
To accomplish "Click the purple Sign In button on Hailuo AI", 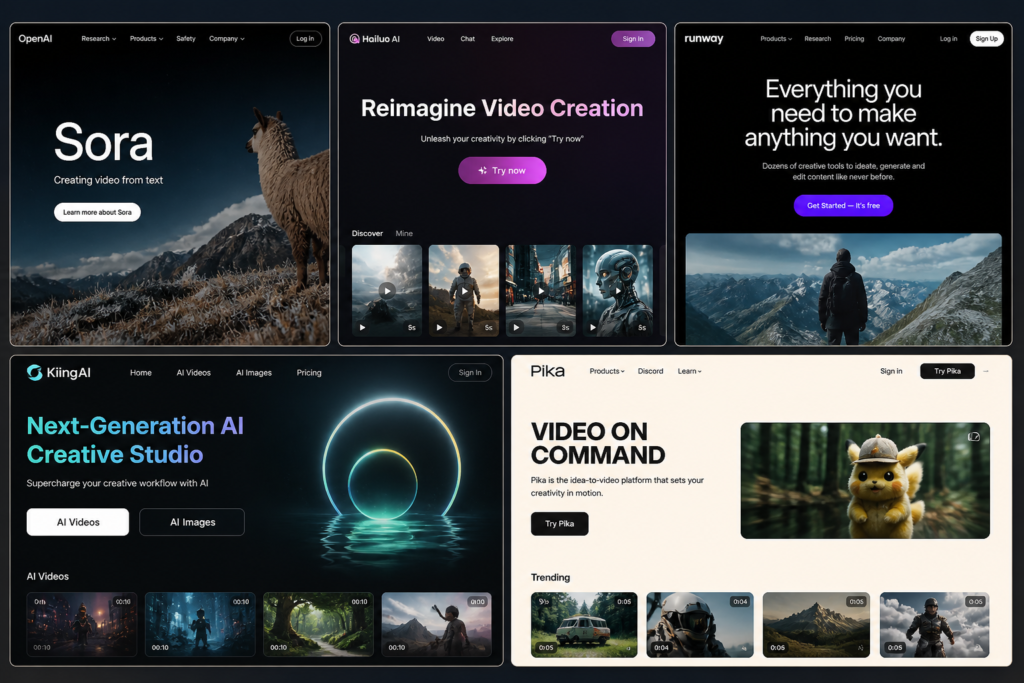I will click(x=633, y=39).
